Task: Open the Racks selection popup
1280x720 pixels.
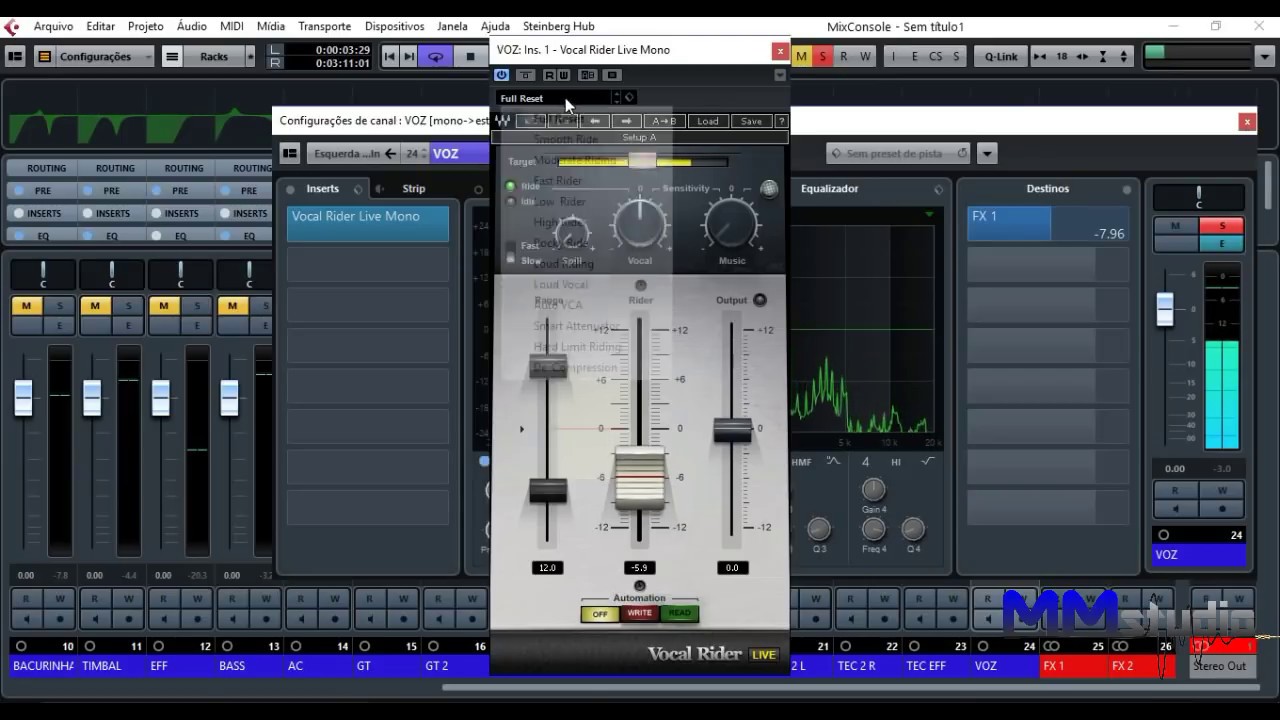Action: 250,57
